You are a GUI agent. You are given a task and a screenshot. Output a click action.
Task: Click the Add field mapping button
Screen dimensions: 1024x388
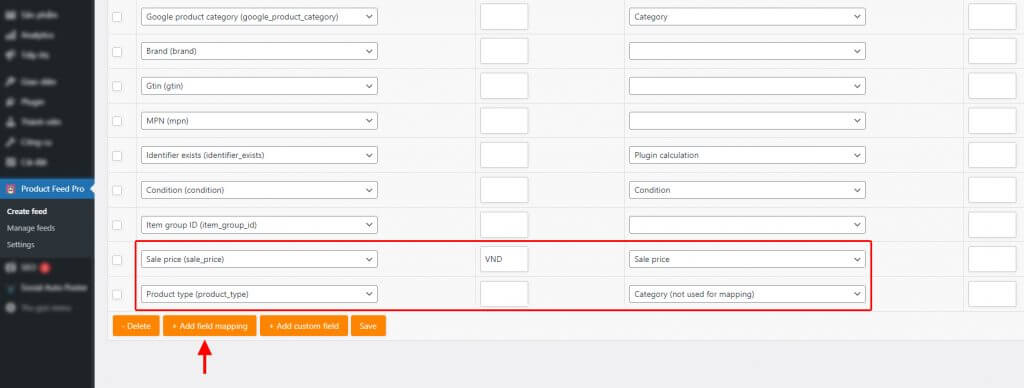tap(210, 326)
